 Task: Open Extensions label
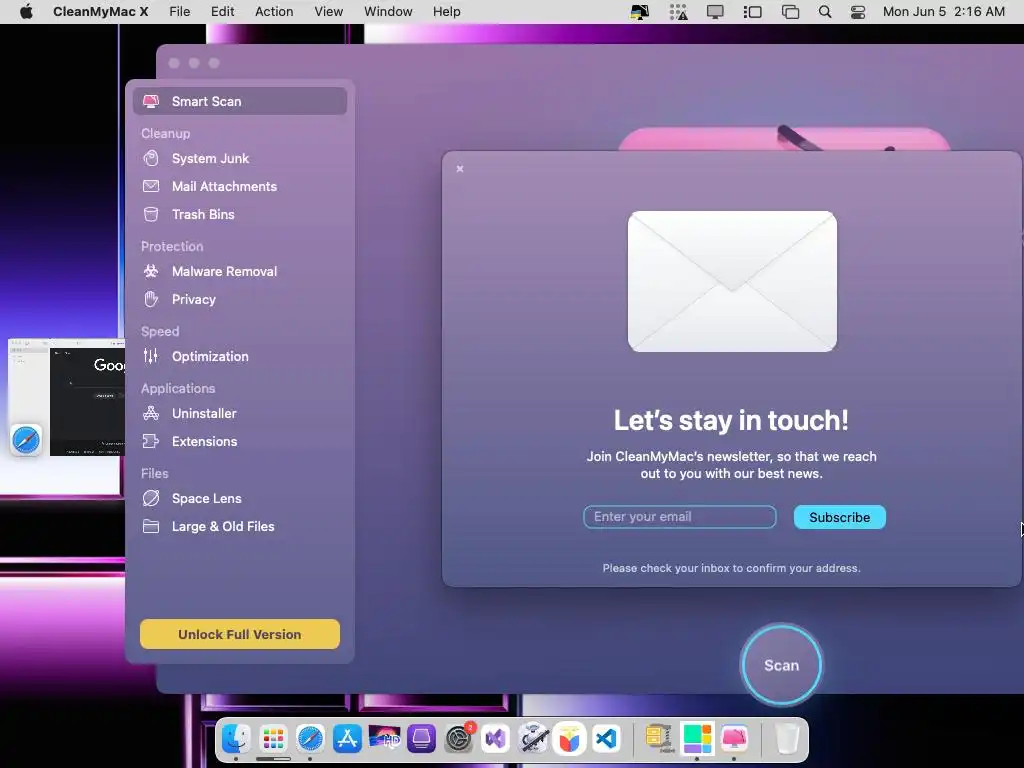click(204, 441)
